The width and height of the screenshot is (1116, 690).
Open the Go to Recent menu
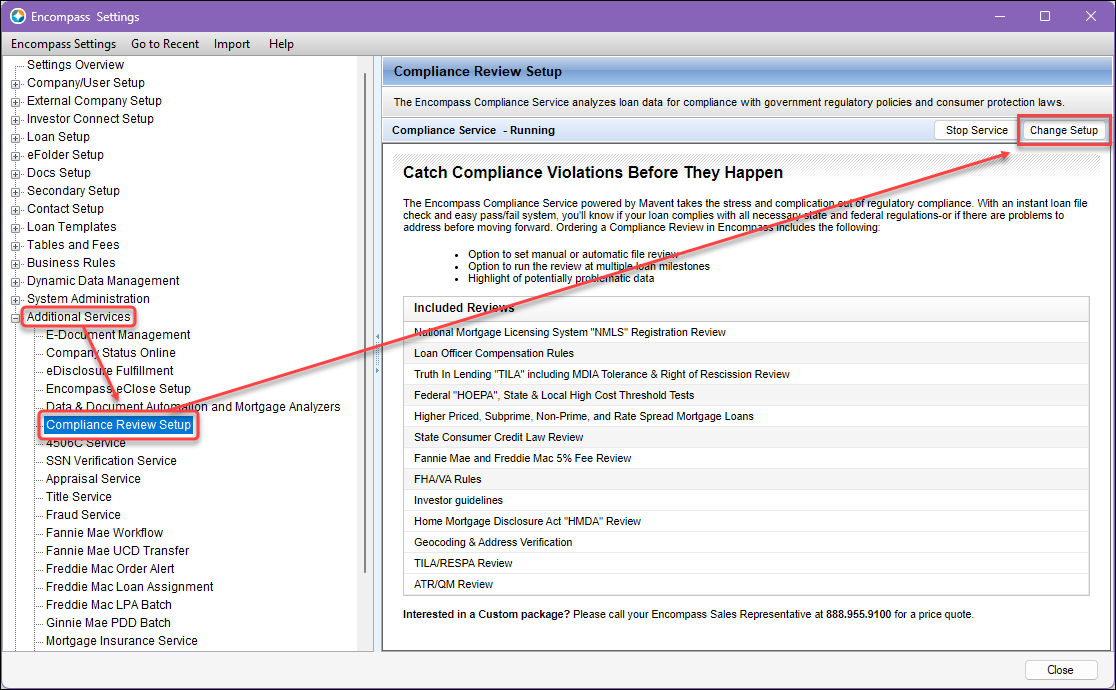(165, 44)
